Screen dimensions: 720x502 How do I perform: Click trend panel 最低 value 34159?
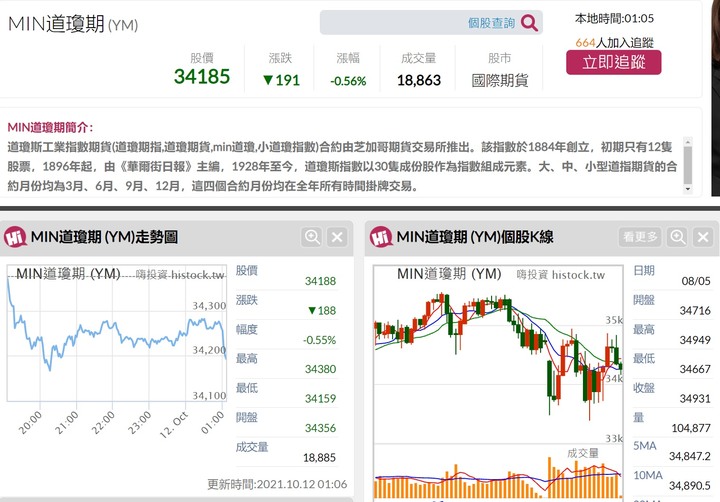[321, 398]
